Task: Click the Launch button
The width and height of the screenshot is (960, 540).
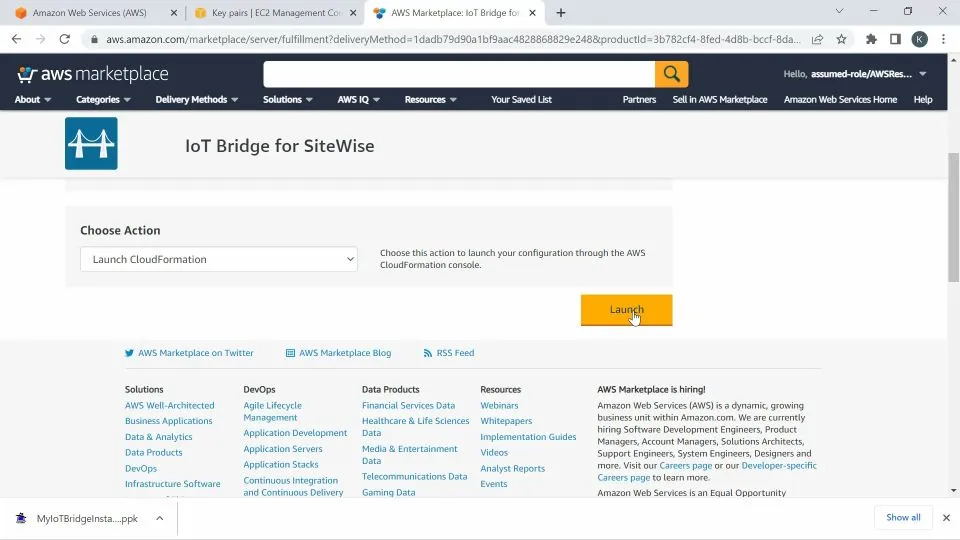Action: (626, 310)
